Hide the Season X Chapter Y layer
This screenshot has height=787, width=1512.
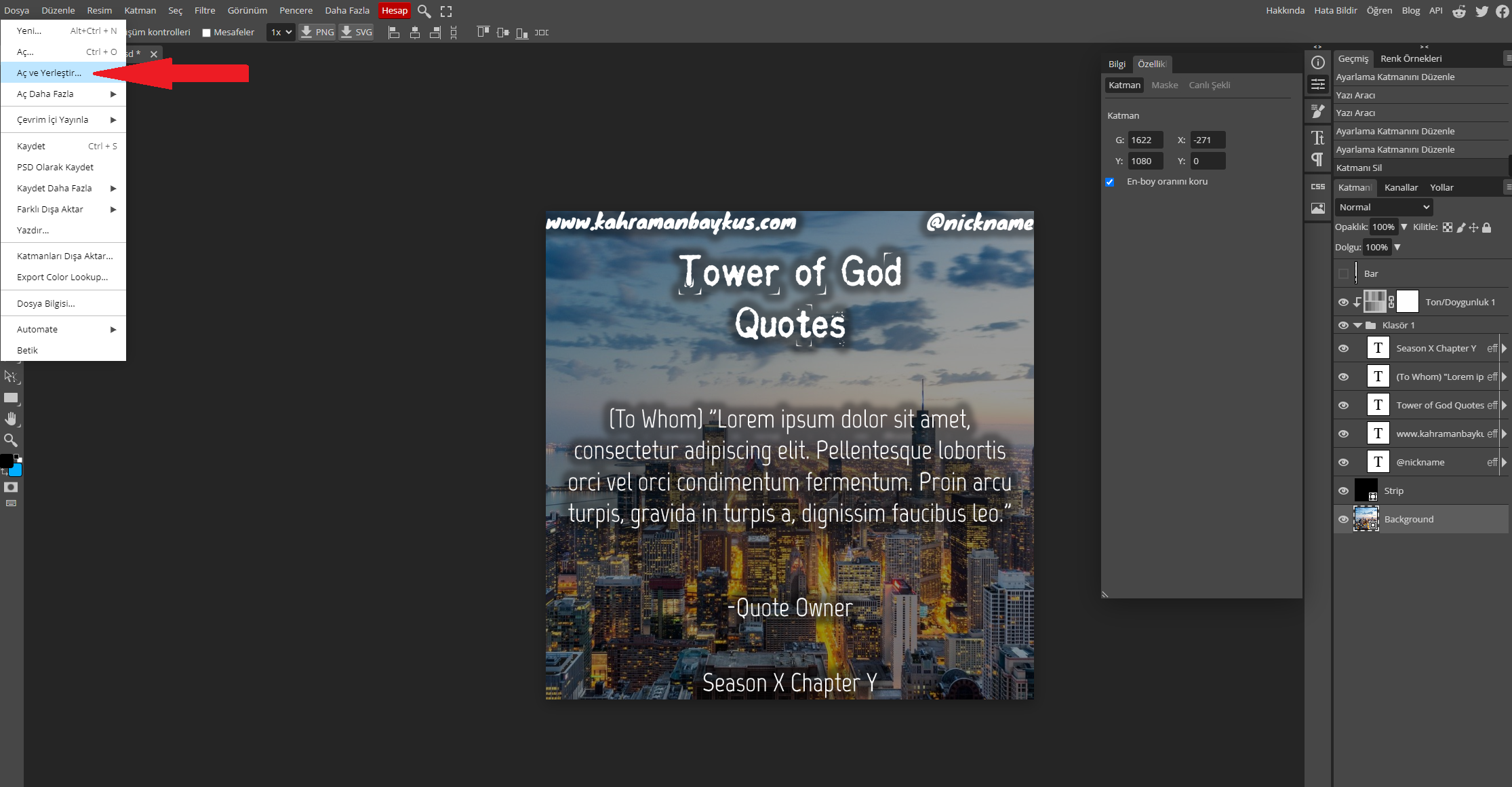pos(1343,348)
